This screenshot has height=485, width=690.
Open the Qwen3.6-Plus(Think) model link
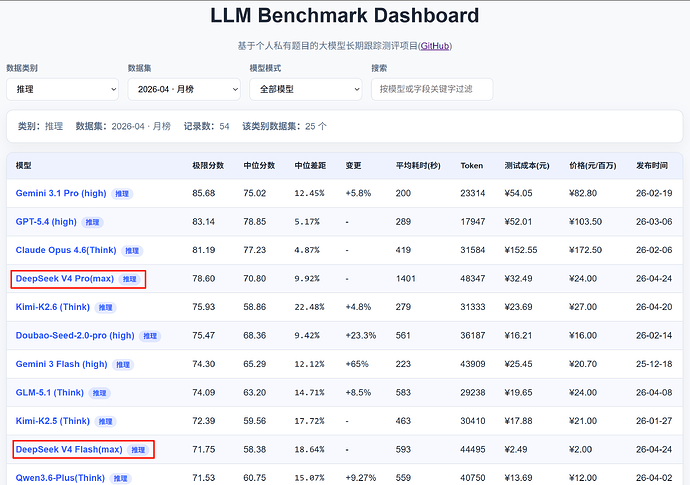pos(60,478)
